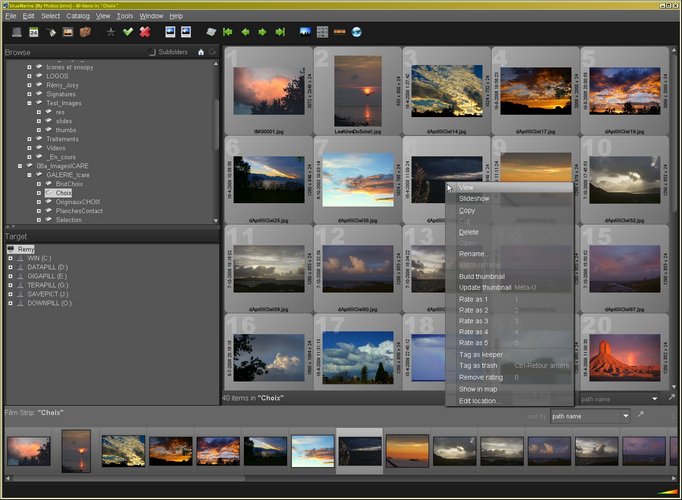
Task: Select the OriginauxCHOIX folder
Action: 77,202
